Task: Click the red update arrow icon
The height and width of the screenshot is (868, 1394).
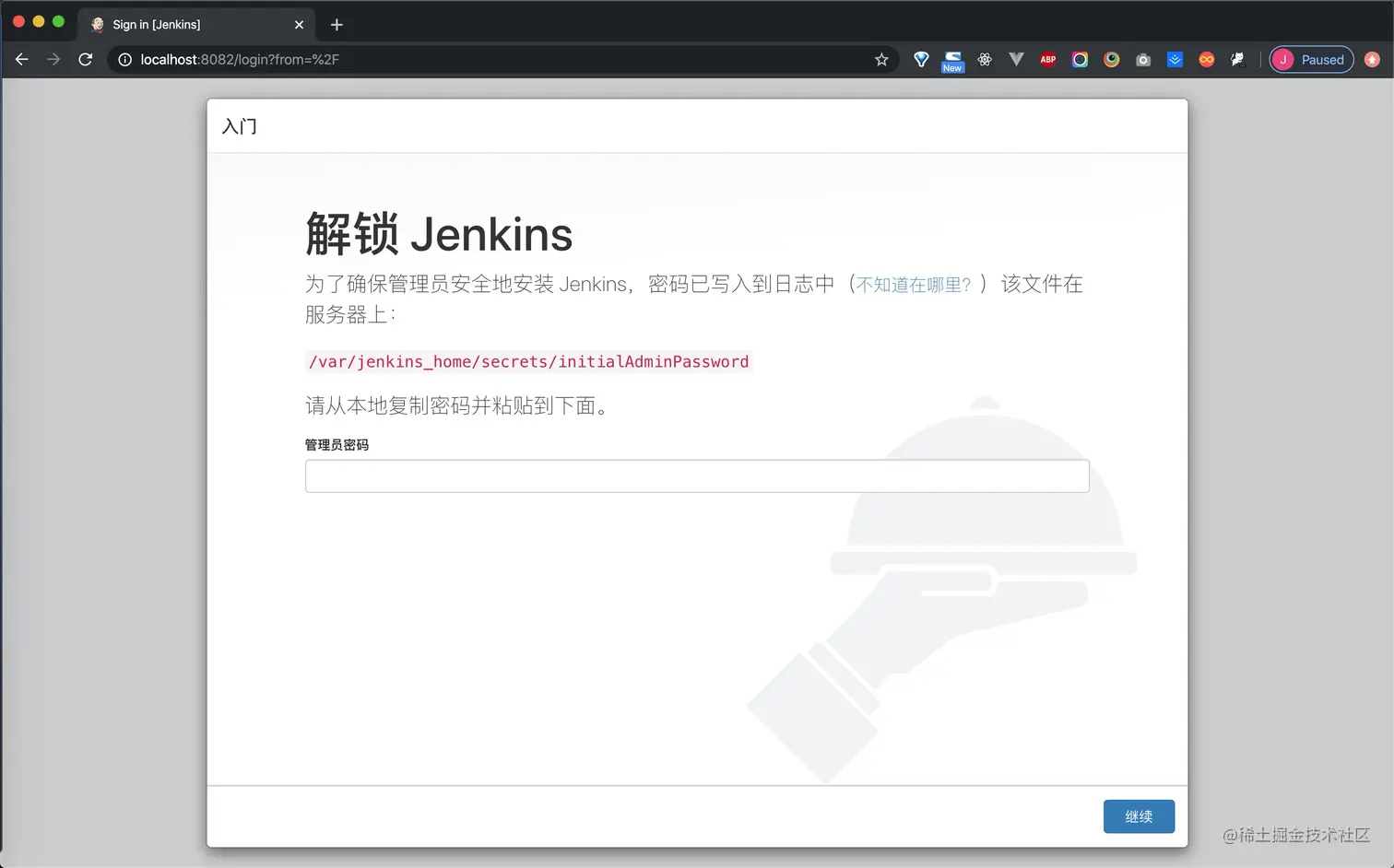Action: pyautogui.click(x=1372, y=59)
